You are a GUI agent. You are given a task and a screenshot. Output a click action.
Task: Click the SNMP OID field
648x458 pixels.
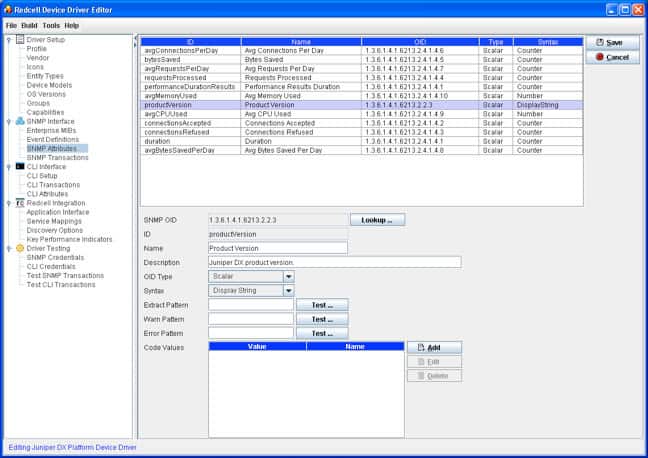[278, 220]
